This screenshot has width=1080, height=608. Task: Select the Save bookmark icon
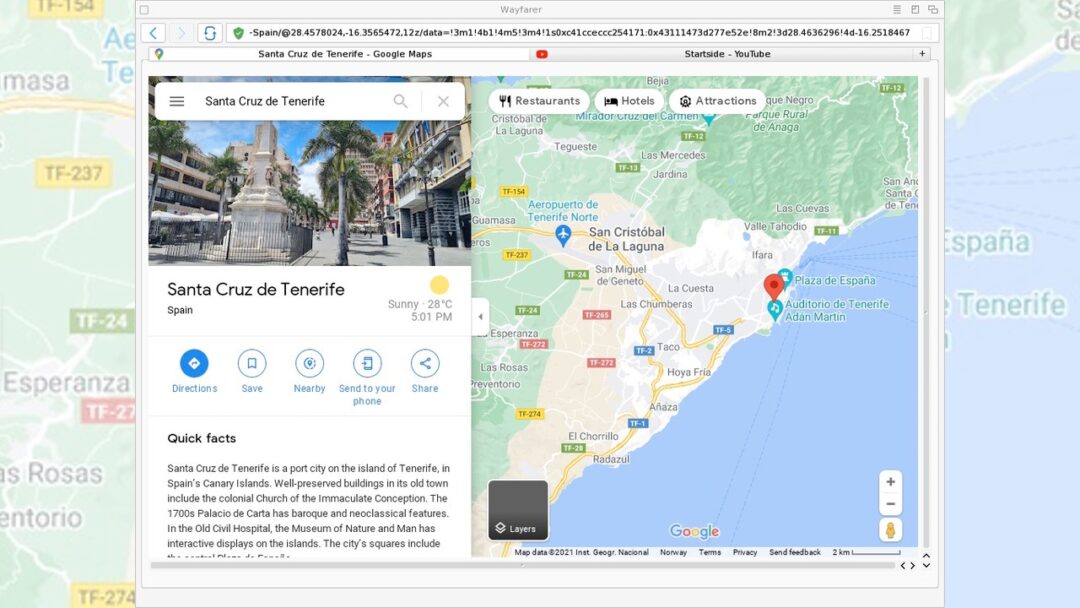click(251, 364)
